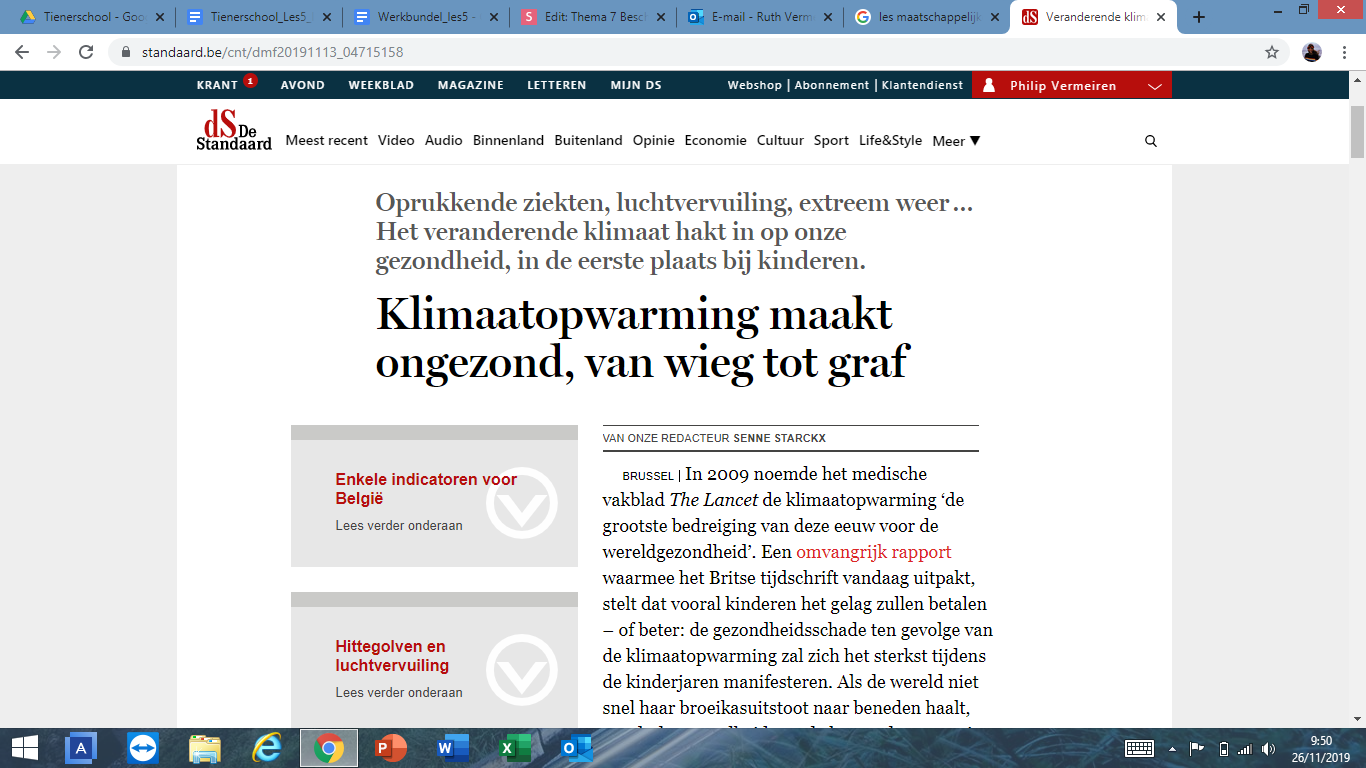This screenshot has height=768, width=1366.
Task: Go to Meest recent
Action: coord(327,141)
